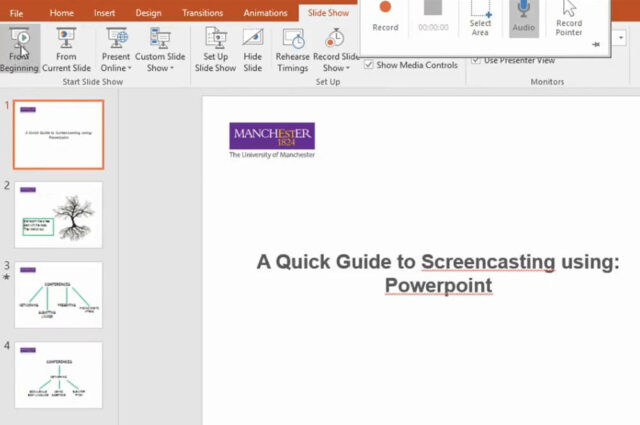Open the File tab

pyautogui.click(x=16, y=13)
